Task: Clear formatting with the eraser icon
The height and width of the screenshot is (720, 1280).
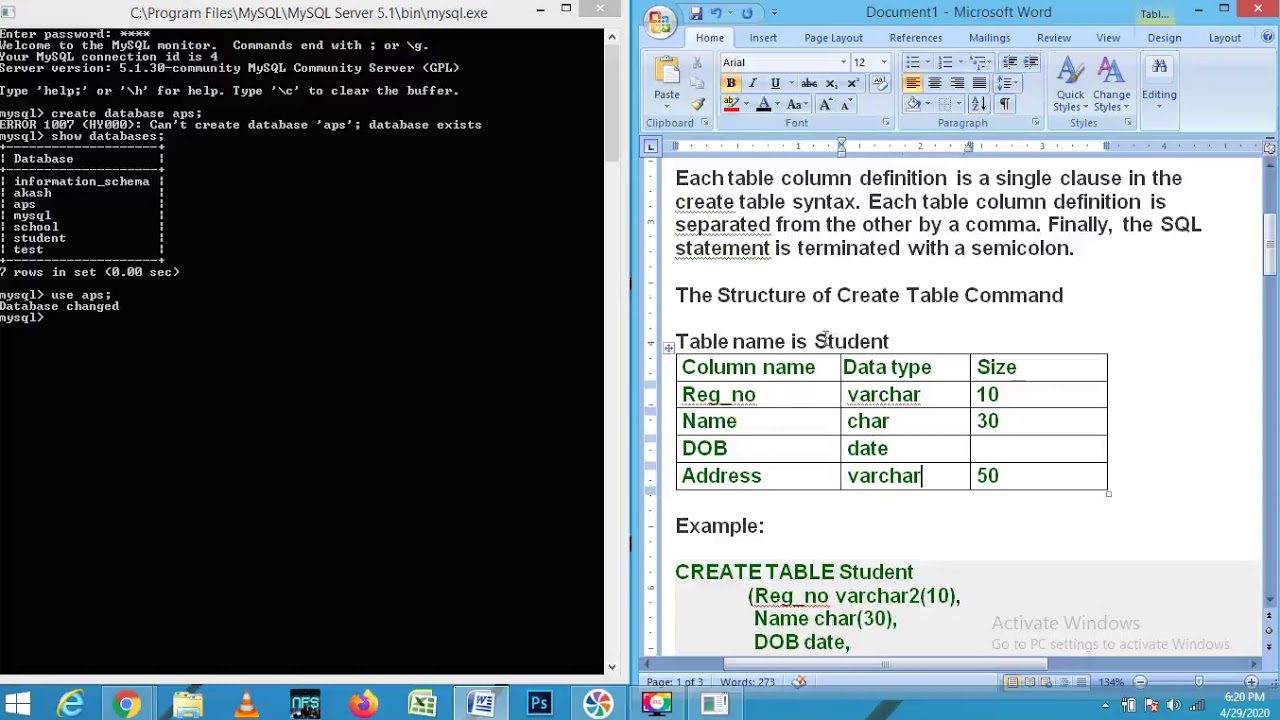Action: point(880,83)
